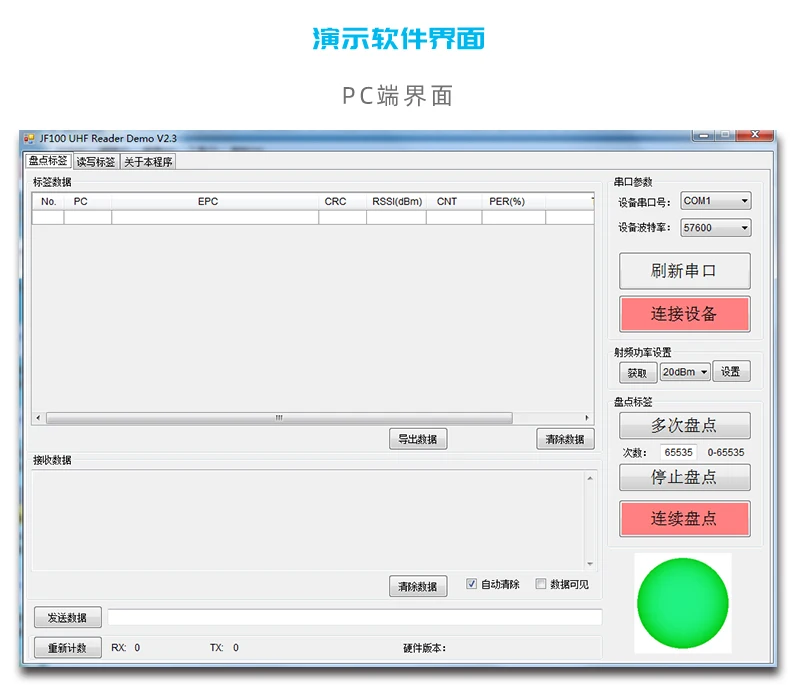Click the 发送数据 button
The width and height of the screenshot is (800, 685).
pyautogui.click(x=67, y=618)
